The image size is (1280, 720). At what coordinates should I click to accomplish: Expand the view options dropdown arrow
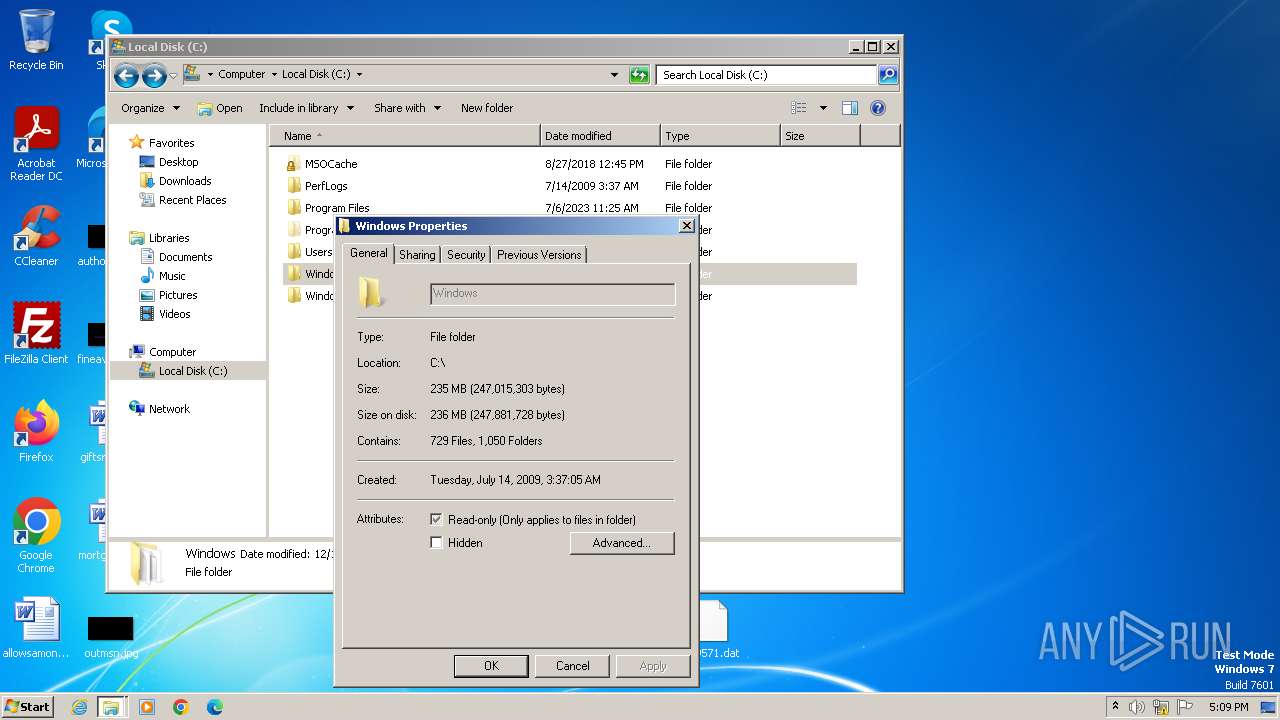point(823,108)
